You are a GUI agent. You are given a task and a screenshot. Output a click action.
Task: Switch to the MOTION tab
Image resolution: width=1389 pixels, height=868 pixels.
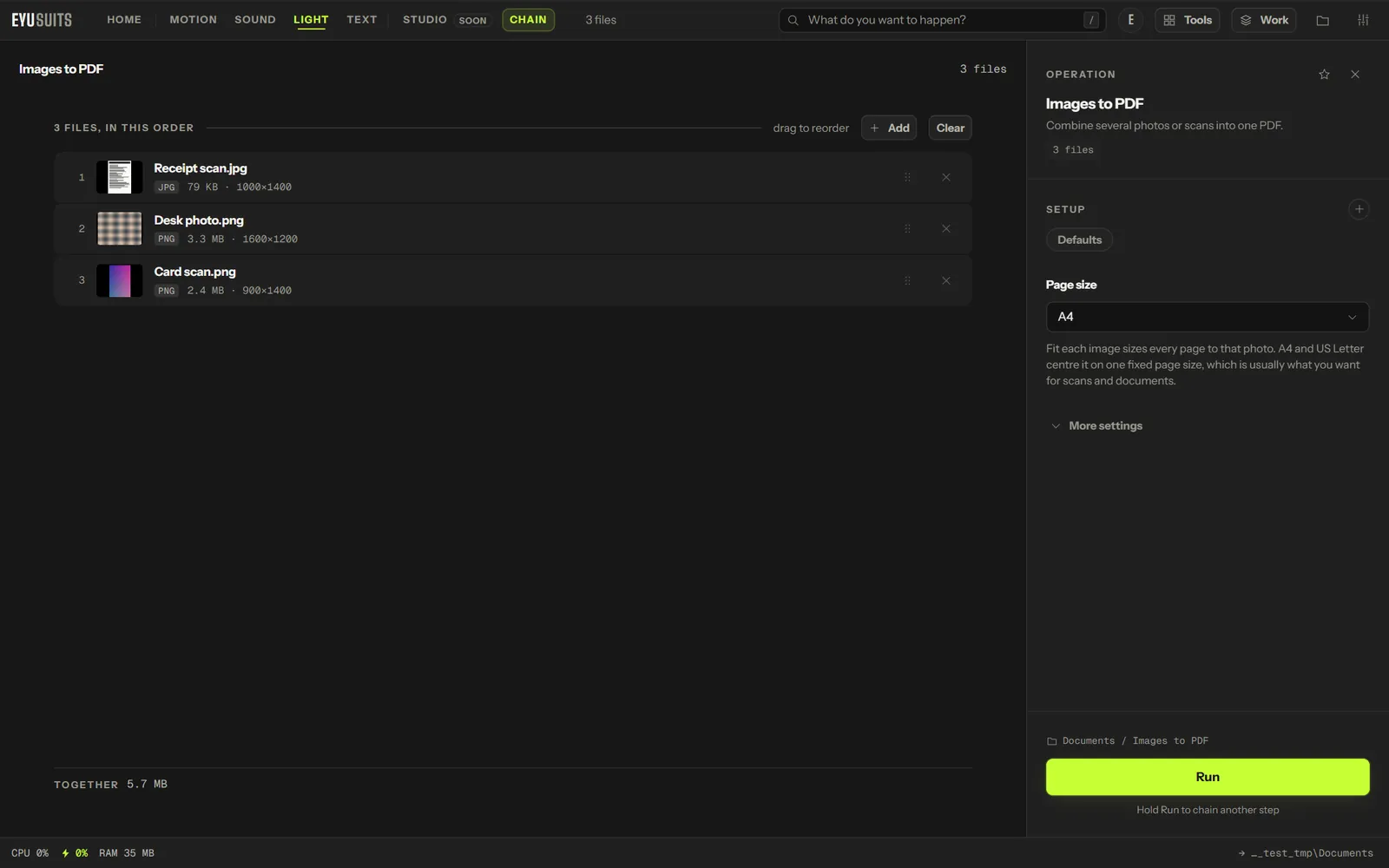[193, 20]
